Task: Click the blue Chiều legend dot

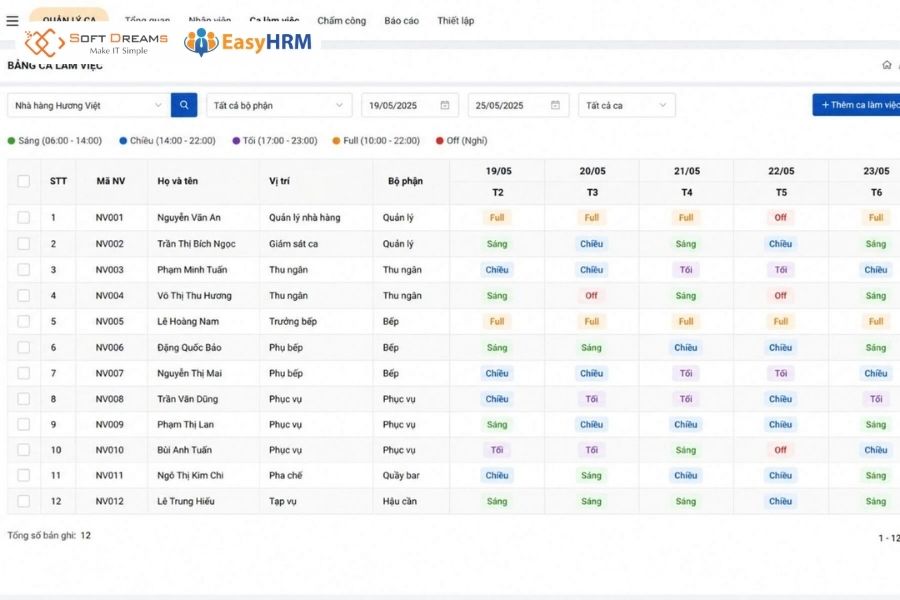Action: (123, 141)
